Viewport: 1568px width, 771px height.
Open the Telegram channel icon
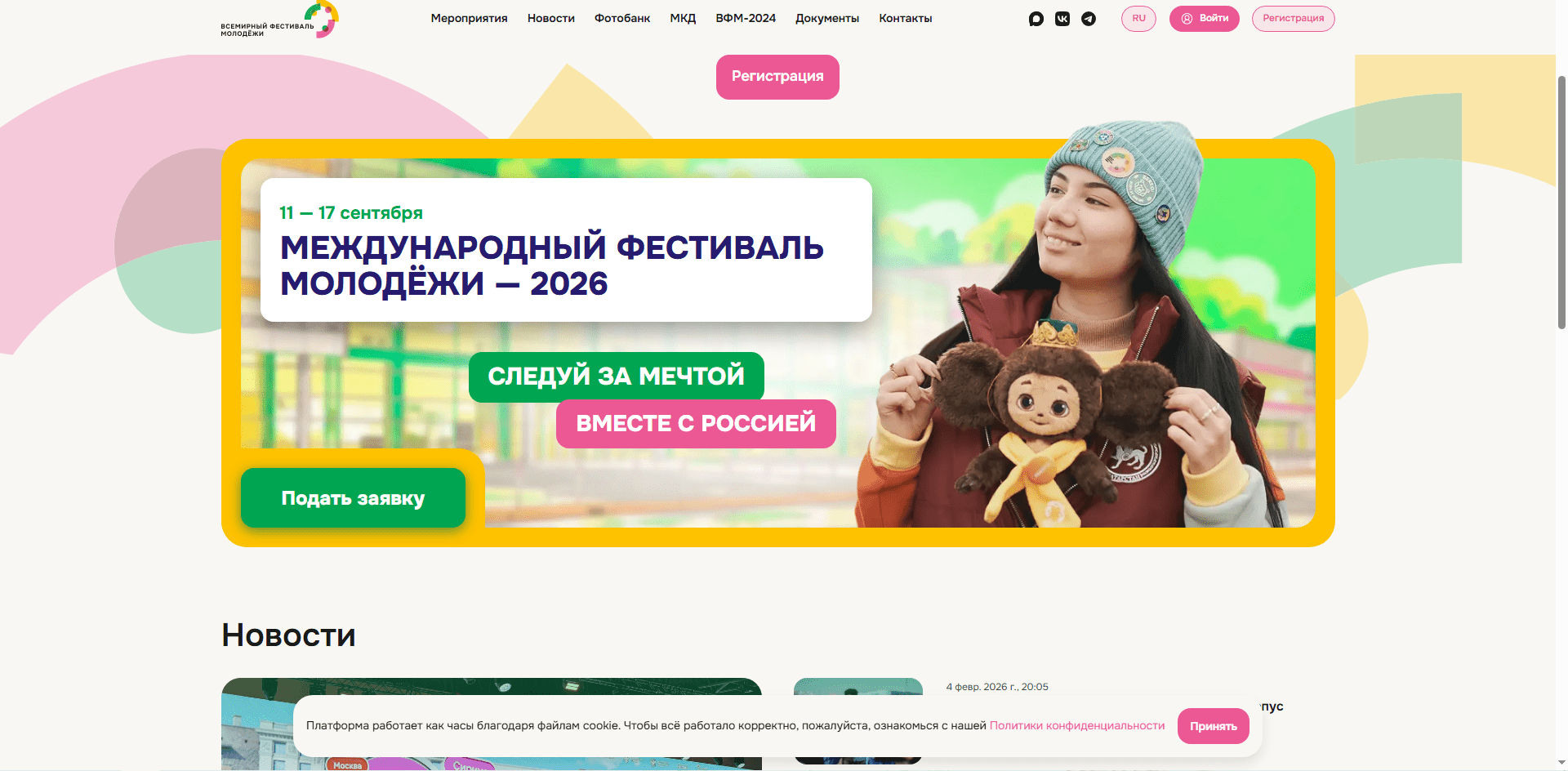pos(1089,19)
